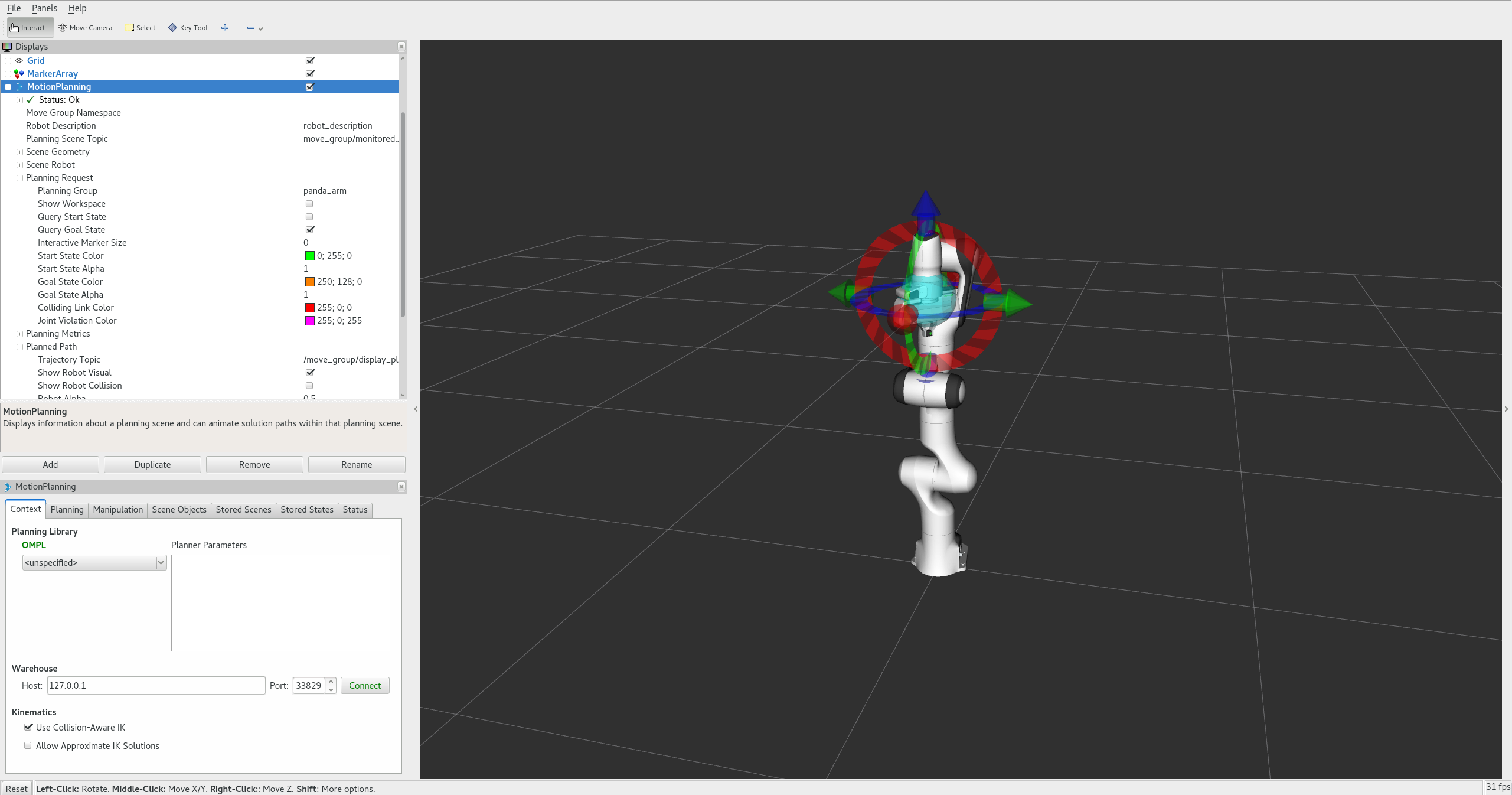Enable Allow Approximate IK Solutions
Viewport: 1512px width, 795px height.
pyautogui.click(x=28, y=745)
